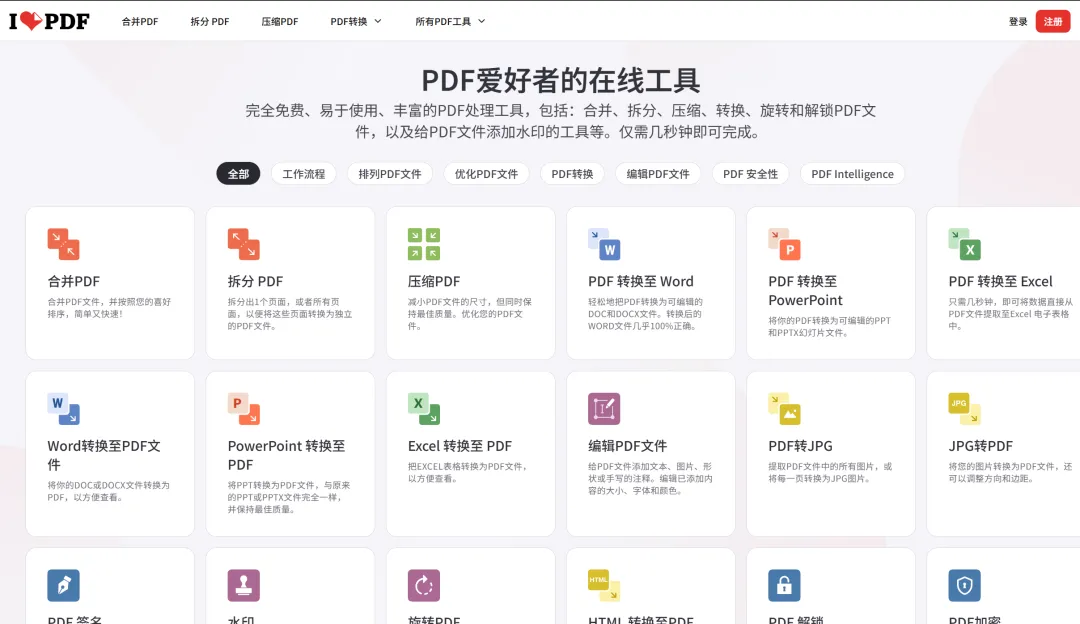
Task: Open 拆分 PDF in the top navigation
Action: tap(210, 21)
